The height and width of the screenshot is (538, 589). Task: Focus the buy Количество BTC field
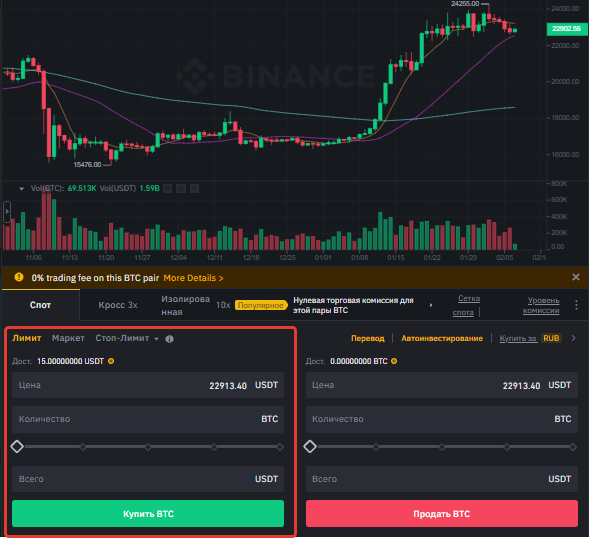click(148, 419)
